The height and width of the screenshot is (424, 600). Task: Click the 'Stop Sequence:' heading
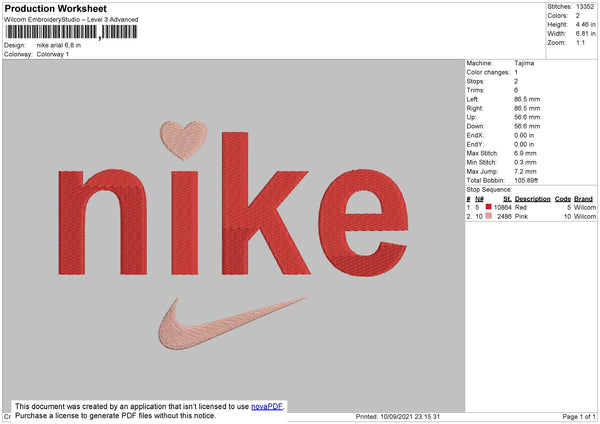click(x=489, y=190)
